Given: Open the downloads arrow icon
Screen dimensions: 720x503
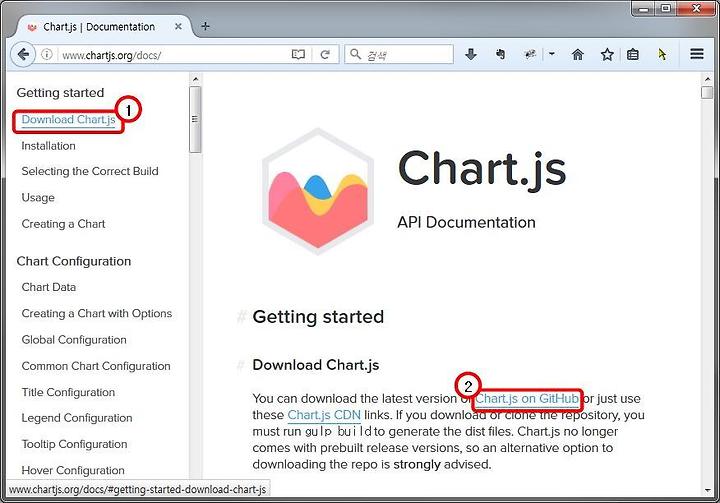Looking at the screenshot, I should click(471, 55).
